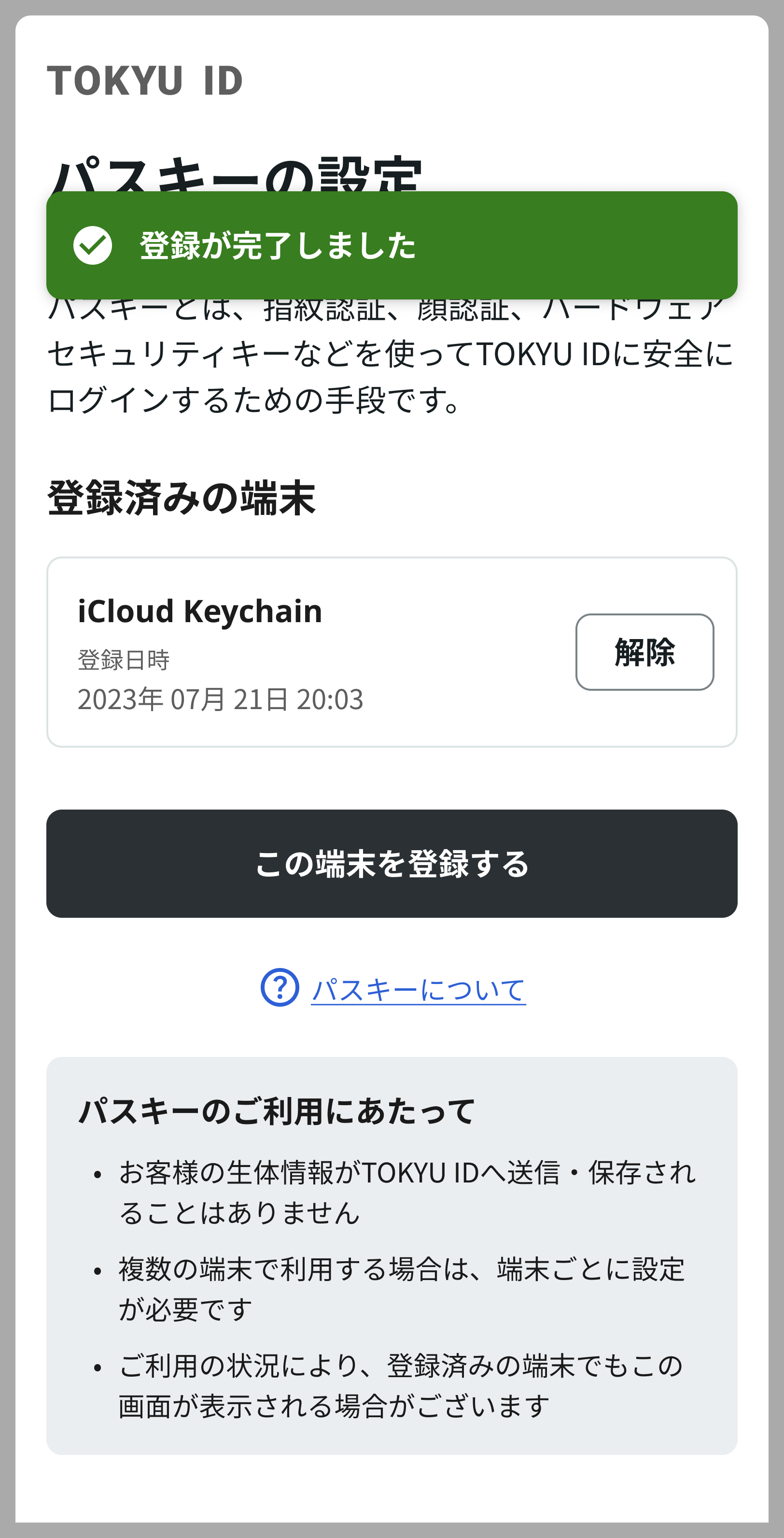Click the bullet about ご利用の状況 screen display
Viewport: 784px width, 1538px height.
[400, 1386]
